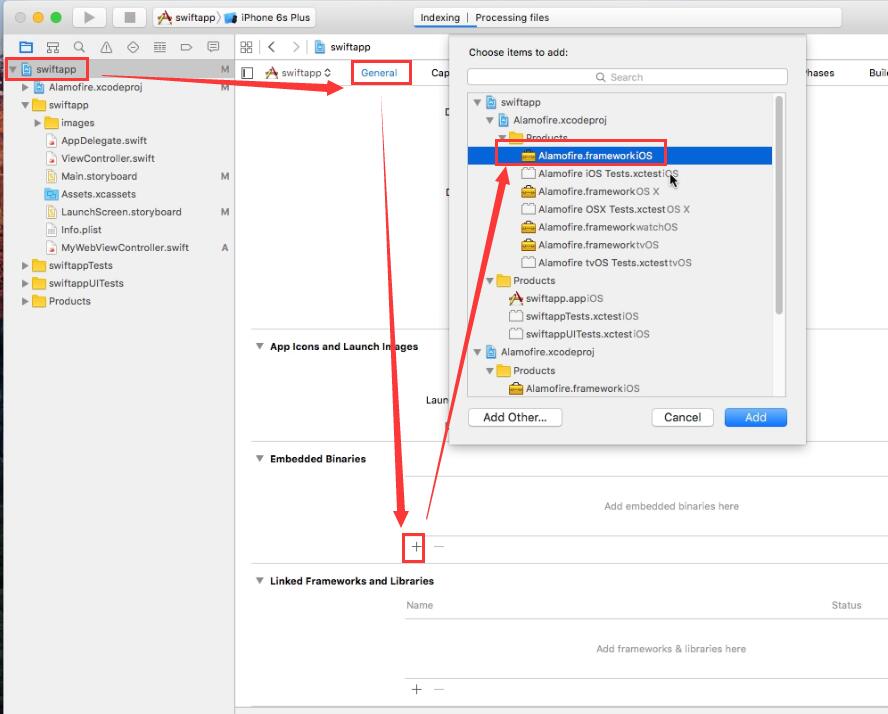Open the Report navigator icon
Screen dimensions: 888x714
(x=213, y=47)
